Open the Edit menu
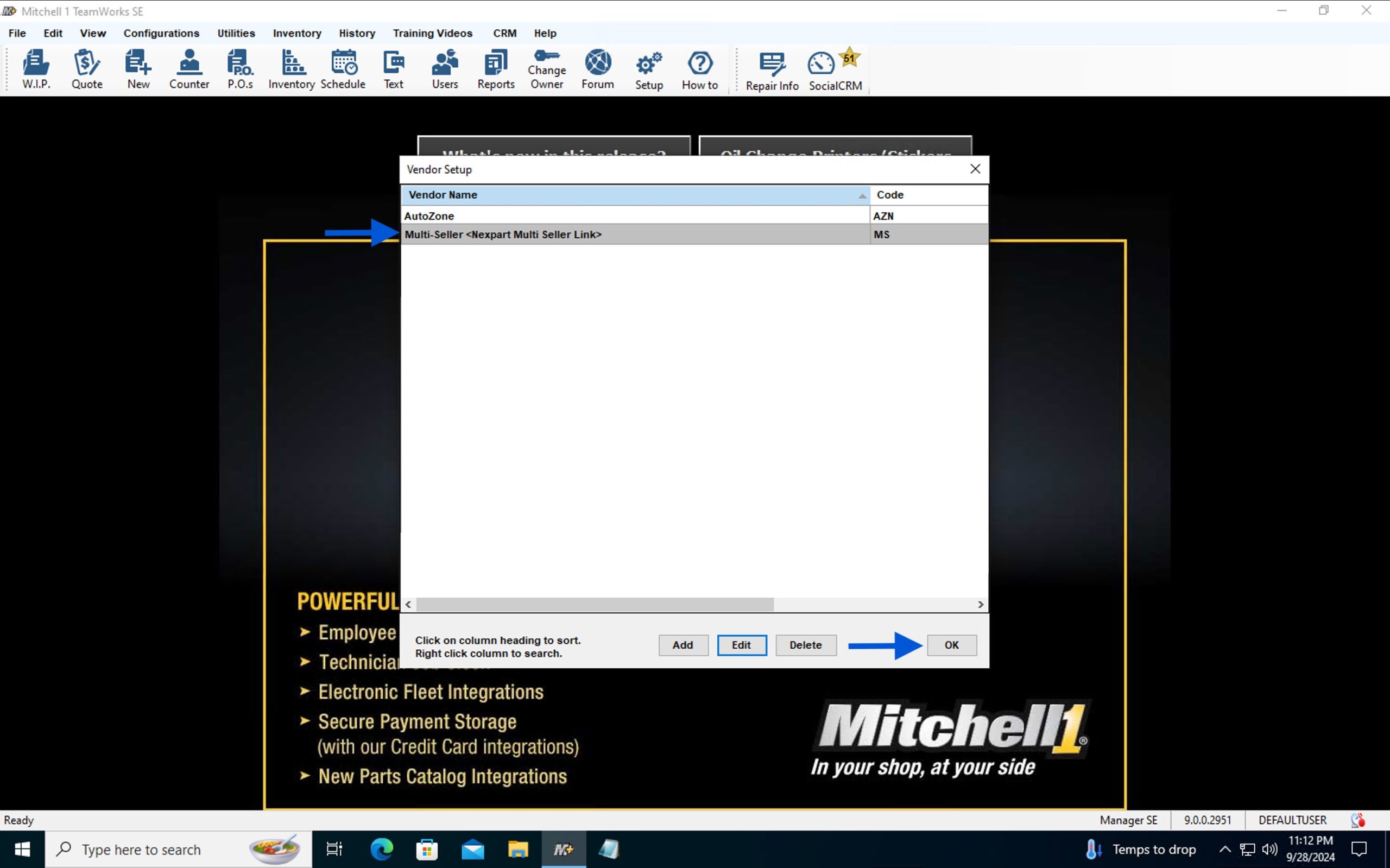This screenshot has width=1390, height=868. (53, 33)
